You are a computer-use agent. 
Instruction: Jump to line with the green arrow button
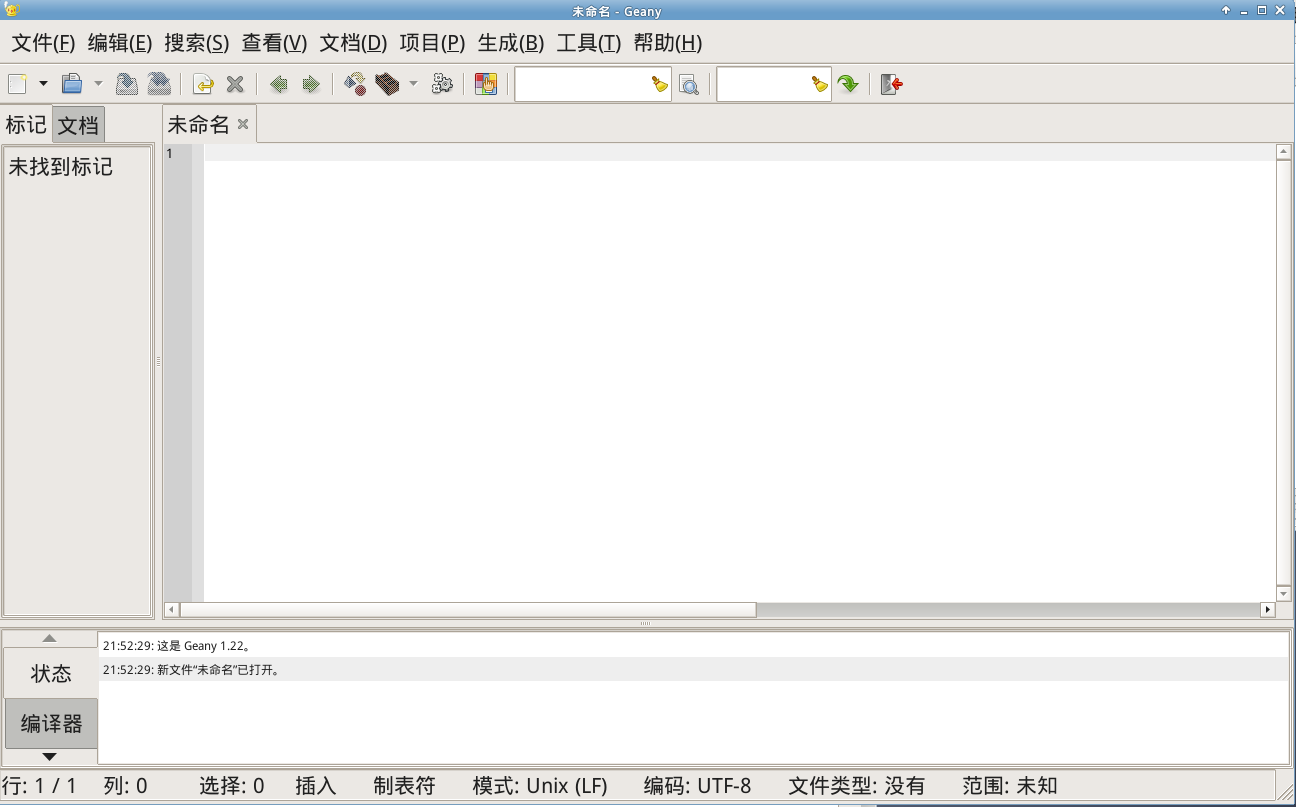tap(848, 84)
